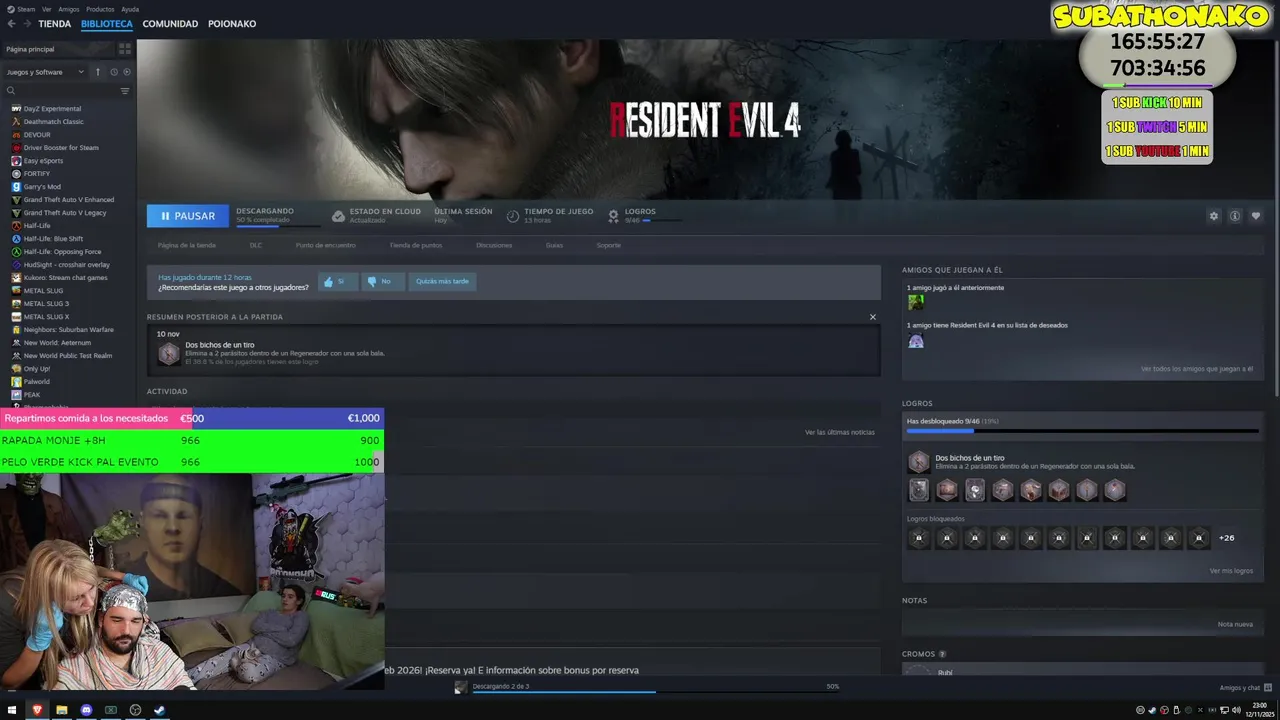The height and width of the screenshot is (720, 1280).
Task: Open Ver todos los amigos link
Action: (1197, 369)
